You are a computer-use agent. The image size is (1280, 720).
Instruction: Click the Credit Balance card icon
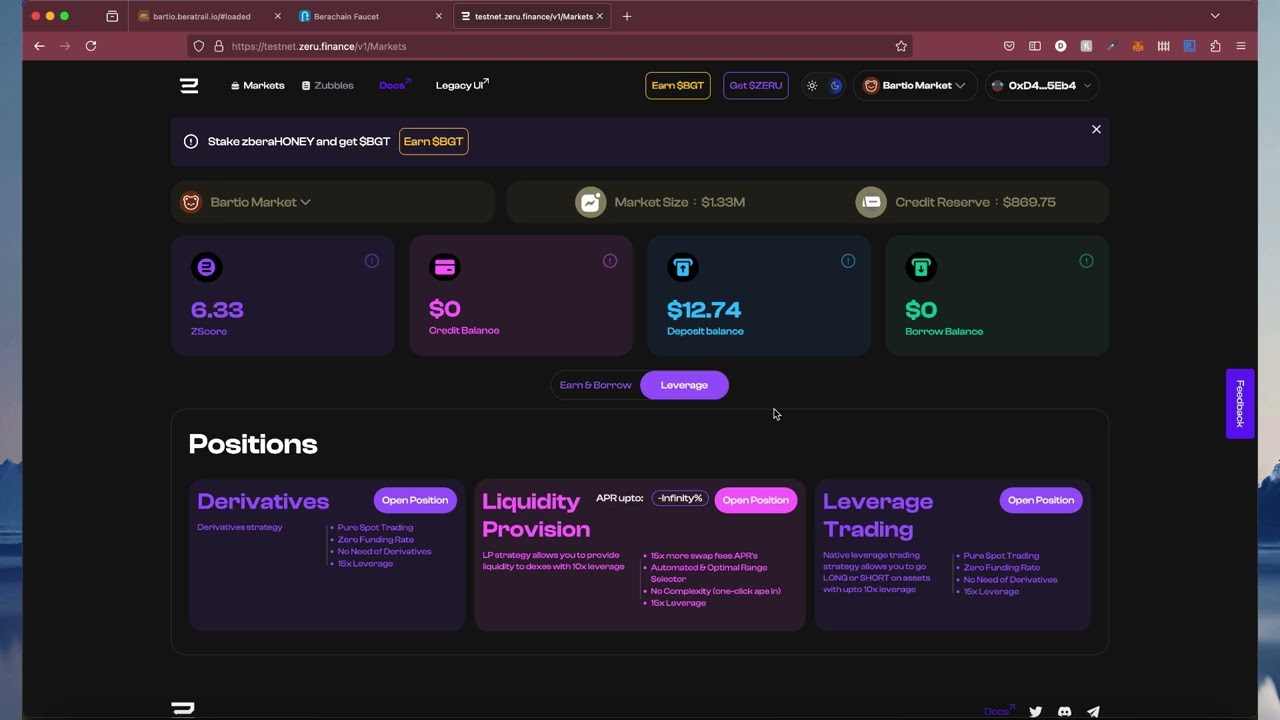pyautogui.click(x=444, y=267)
